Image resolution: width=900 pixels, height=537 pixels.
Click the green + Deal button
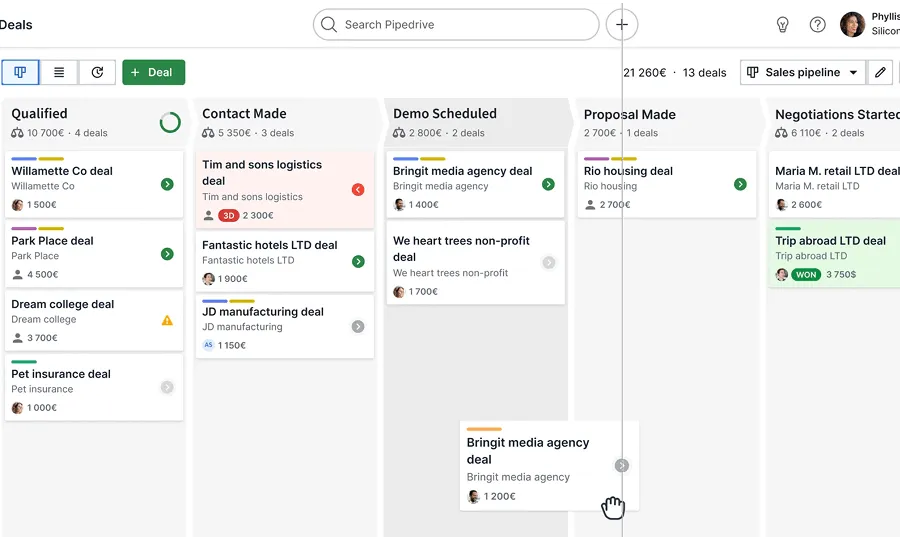tap(153, 72)
